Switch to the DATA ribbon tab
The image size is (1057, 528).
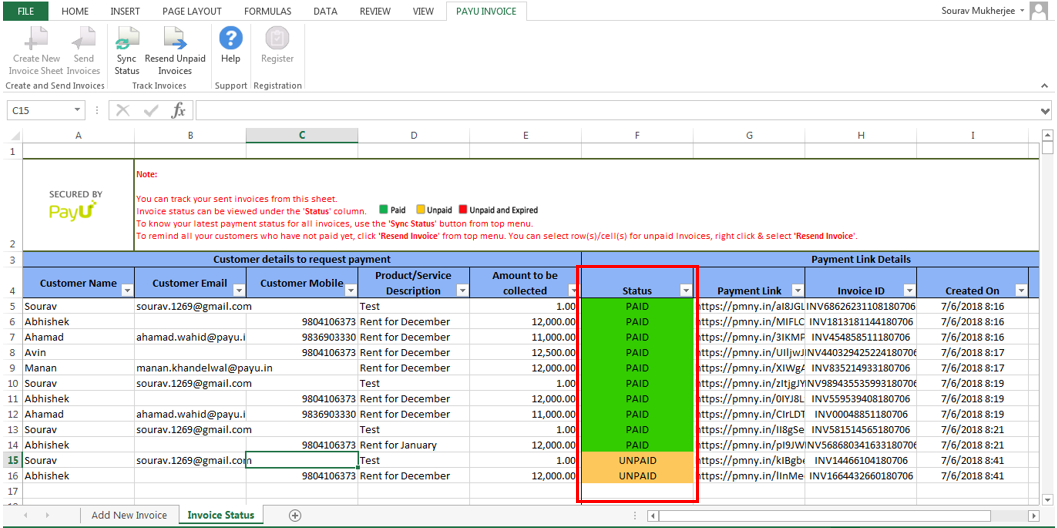pos(326,11)
